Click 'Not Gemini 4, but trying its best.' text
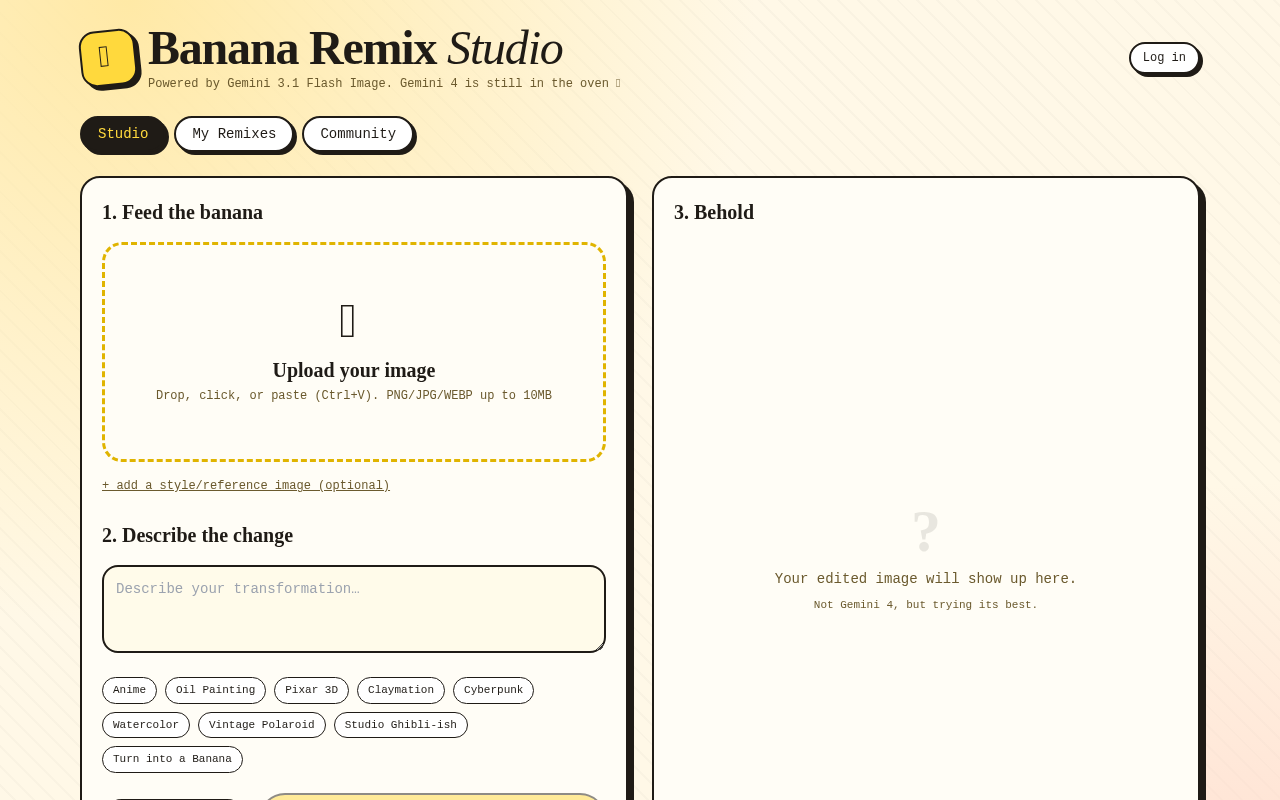The image size is (1280, 800). (926, 605)
